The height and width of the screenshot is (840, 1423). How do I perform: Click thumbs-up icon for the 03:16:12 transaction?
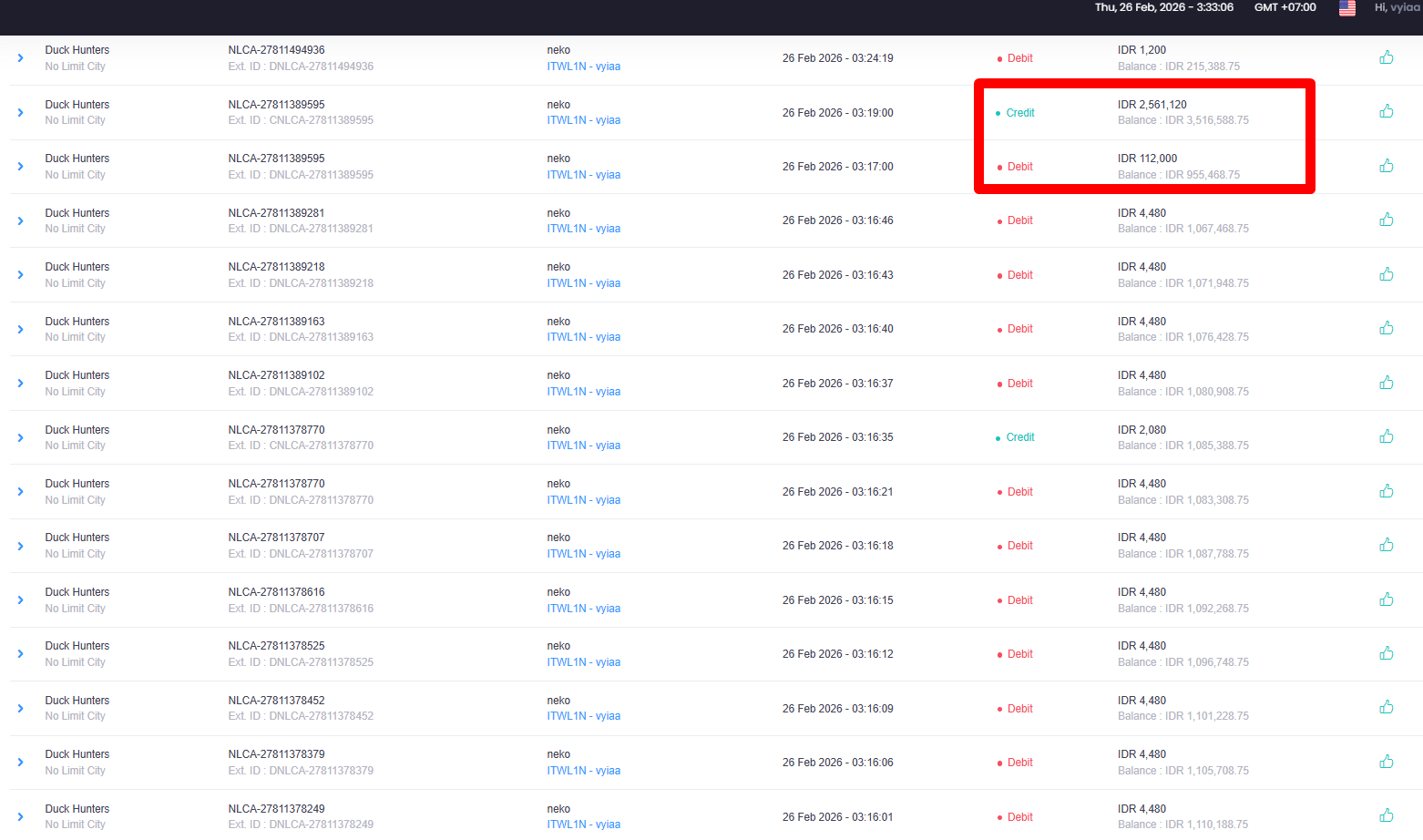[1387, 653]
